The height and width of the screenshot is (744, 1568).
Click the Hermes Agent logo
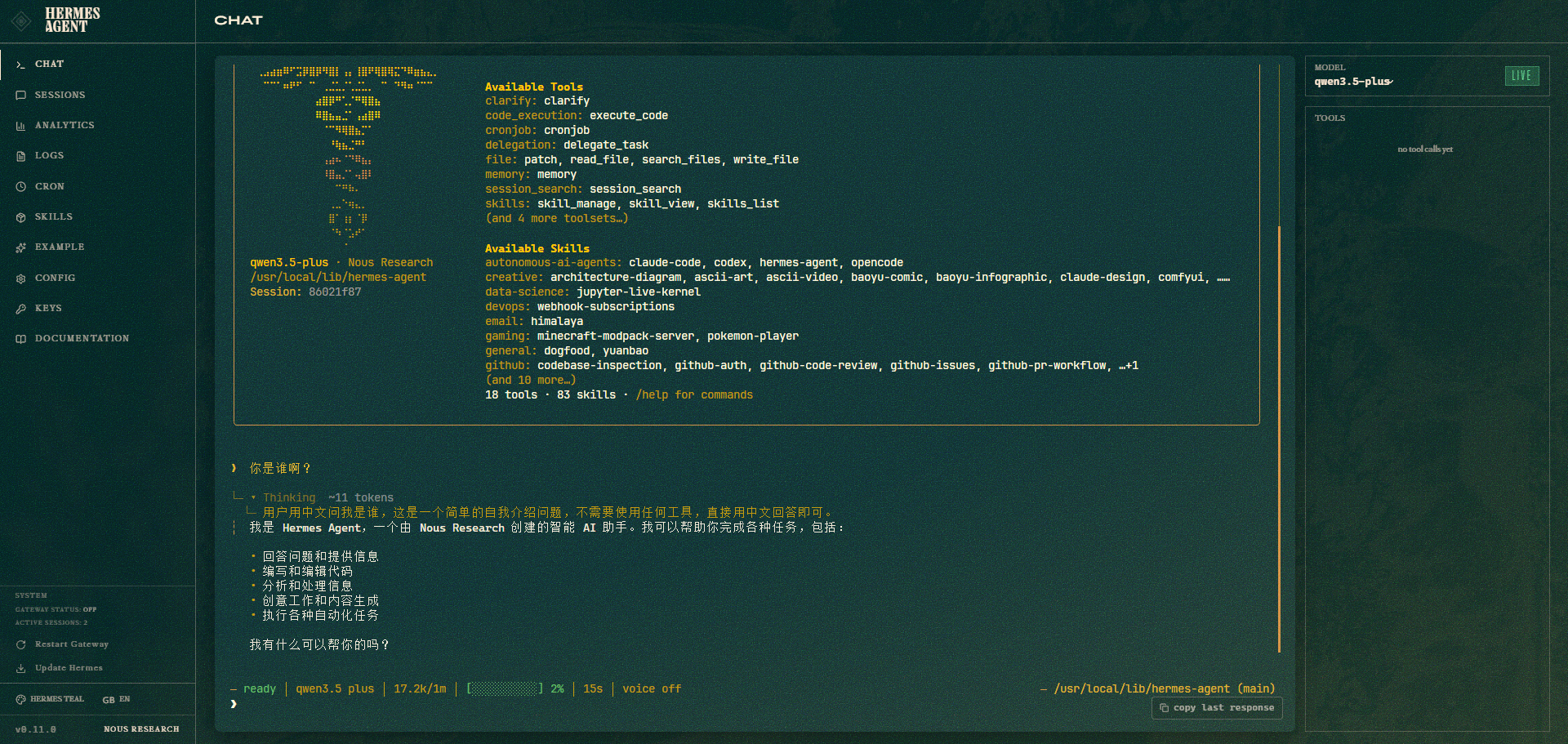pos(22,20)
